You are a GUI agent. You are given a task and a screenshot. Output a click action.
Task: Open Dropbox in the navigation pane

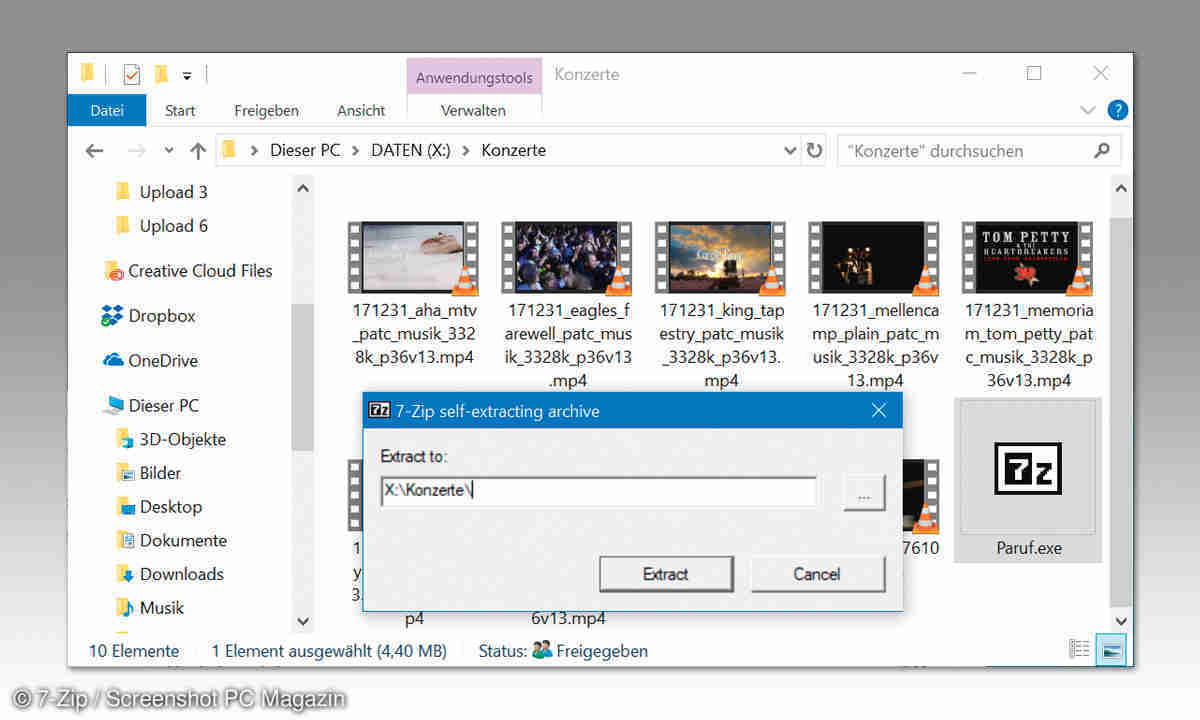pos(160,316)
